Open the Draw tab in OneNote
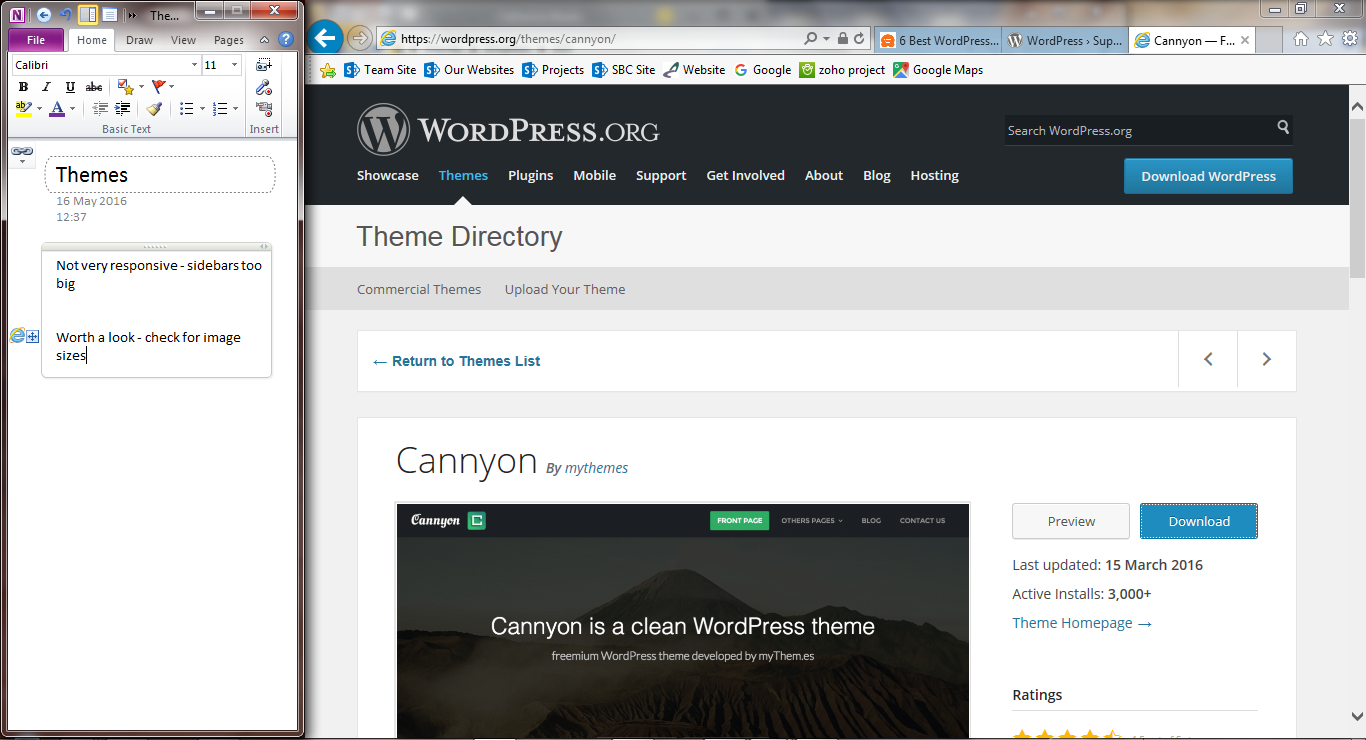1366x740 pixels. pos(139,40)
